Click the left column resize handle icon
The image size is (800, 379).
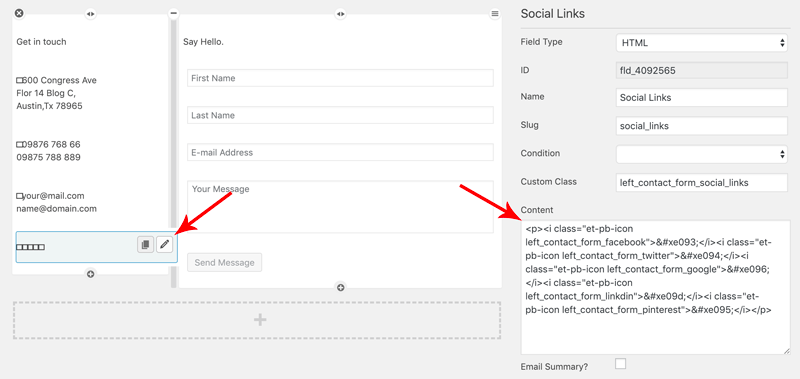(x=90, y=14)
